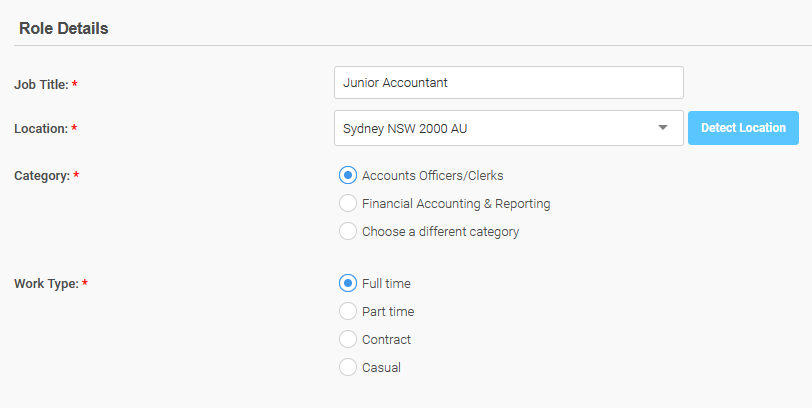The image size is (812, 408).
Task: Click the 'Category:' field label
Action: [42, 176]
